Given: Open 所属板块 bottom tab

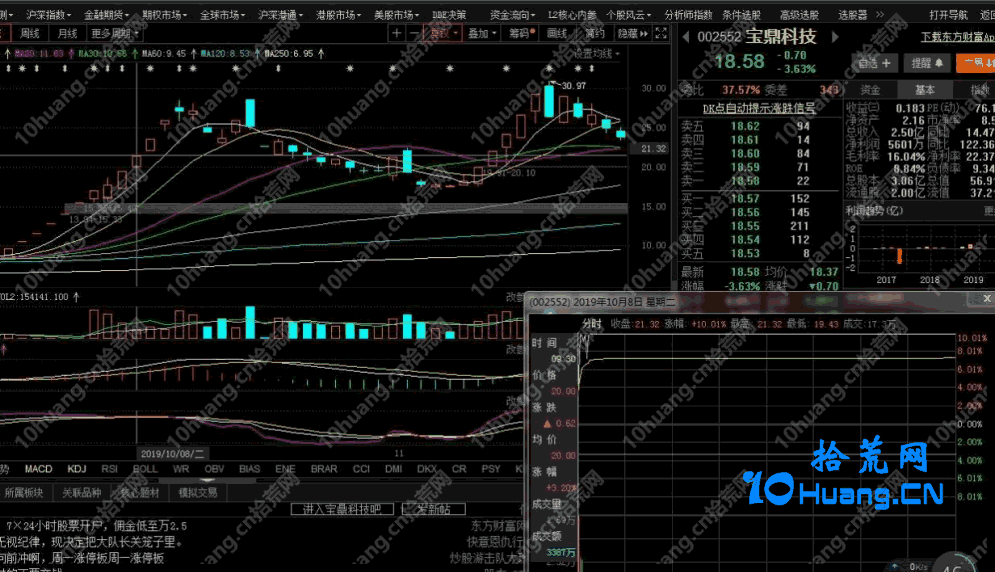Looking at the screenshot, I should coord(23,493).
